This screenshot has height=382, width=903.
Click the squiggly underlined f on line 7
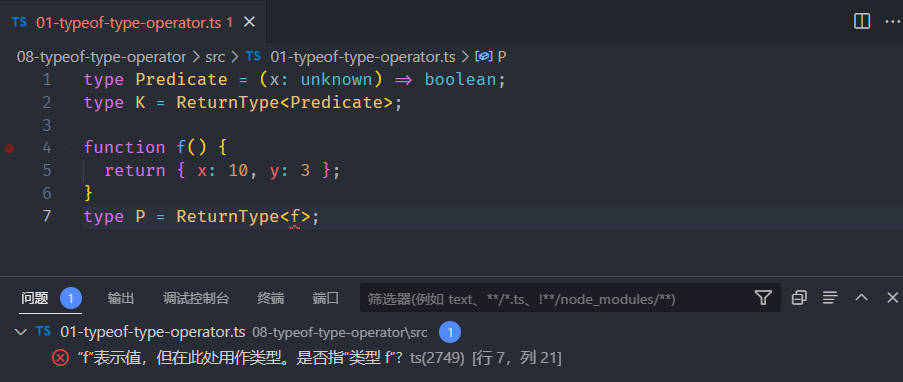[294, 217]
